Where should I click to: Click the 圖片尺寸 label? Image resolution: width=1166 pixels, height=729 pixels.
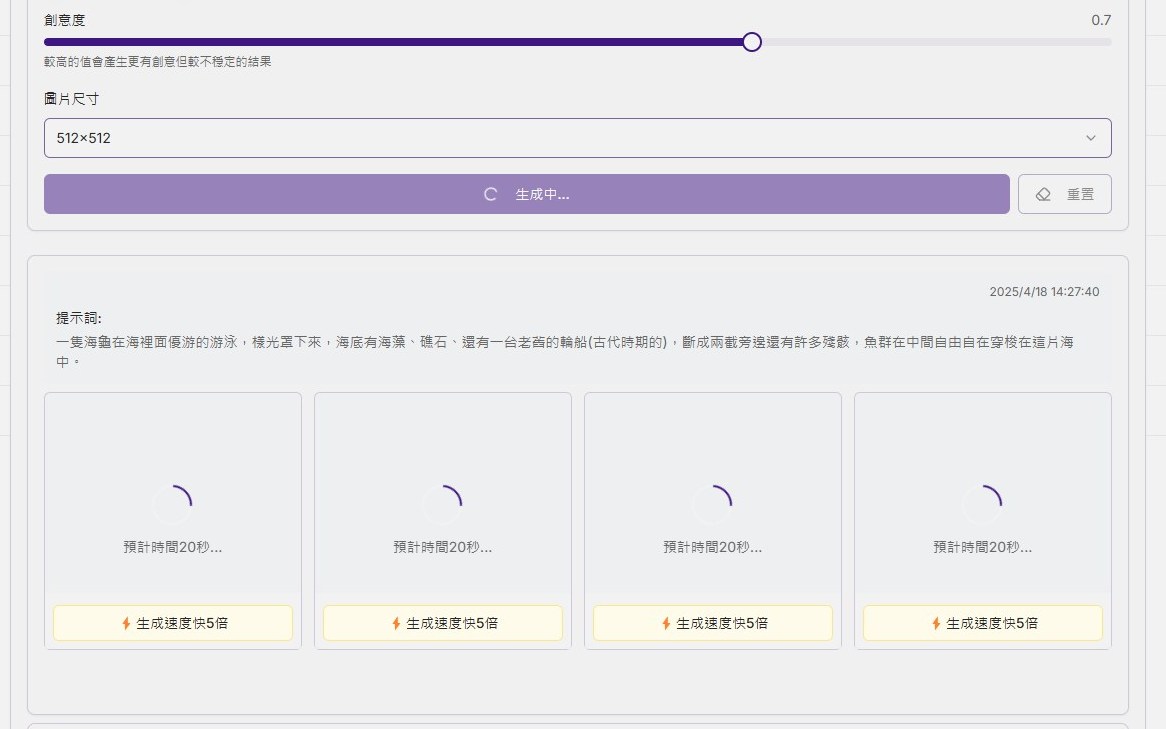tap(71, 99)
